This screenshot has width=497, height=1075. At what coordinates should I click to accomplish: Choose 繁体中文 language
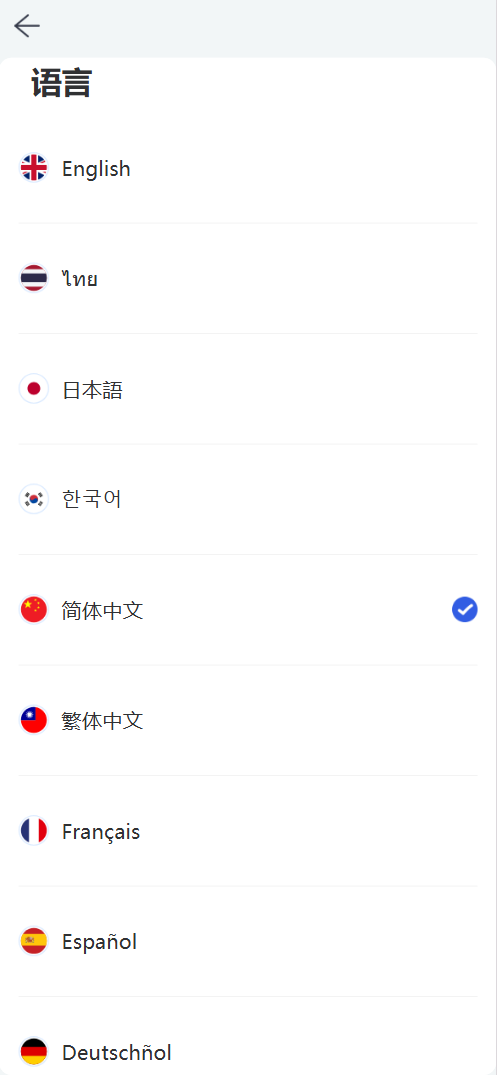(x=248, y=721)
